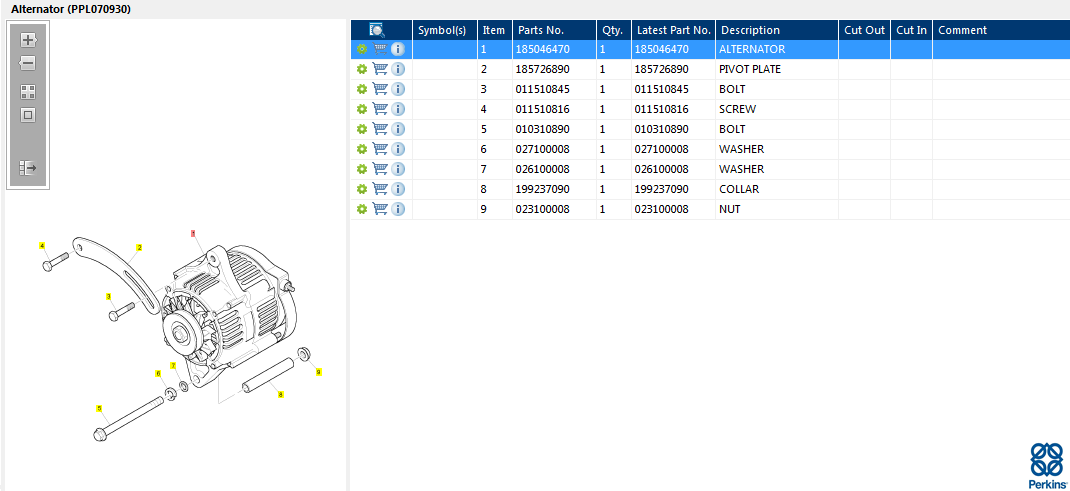
Task: Click gear icon for NUT row
Action: pos(362,209)
